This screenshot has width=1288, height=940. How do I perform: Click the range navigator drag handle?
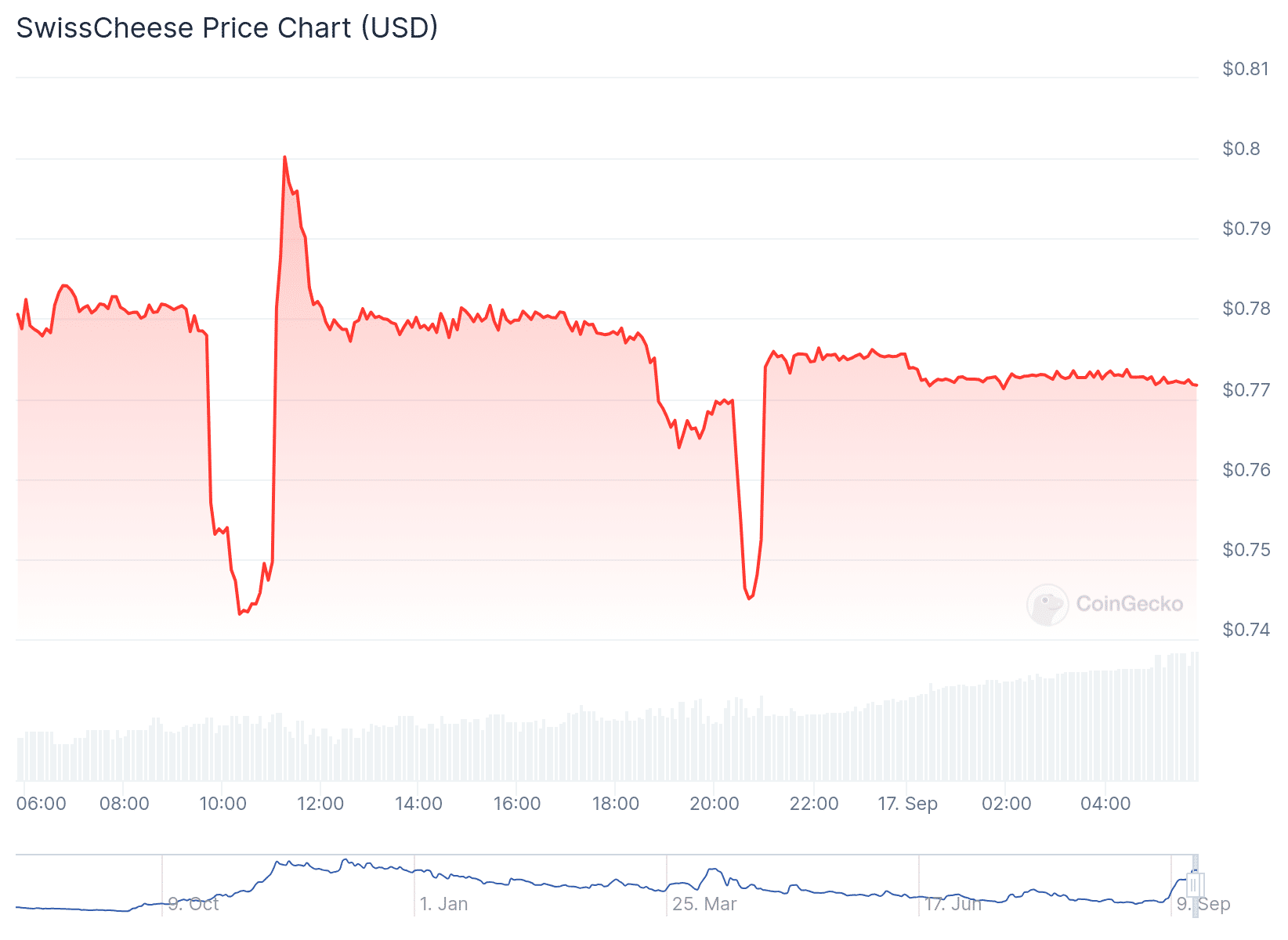(1194, 885)
